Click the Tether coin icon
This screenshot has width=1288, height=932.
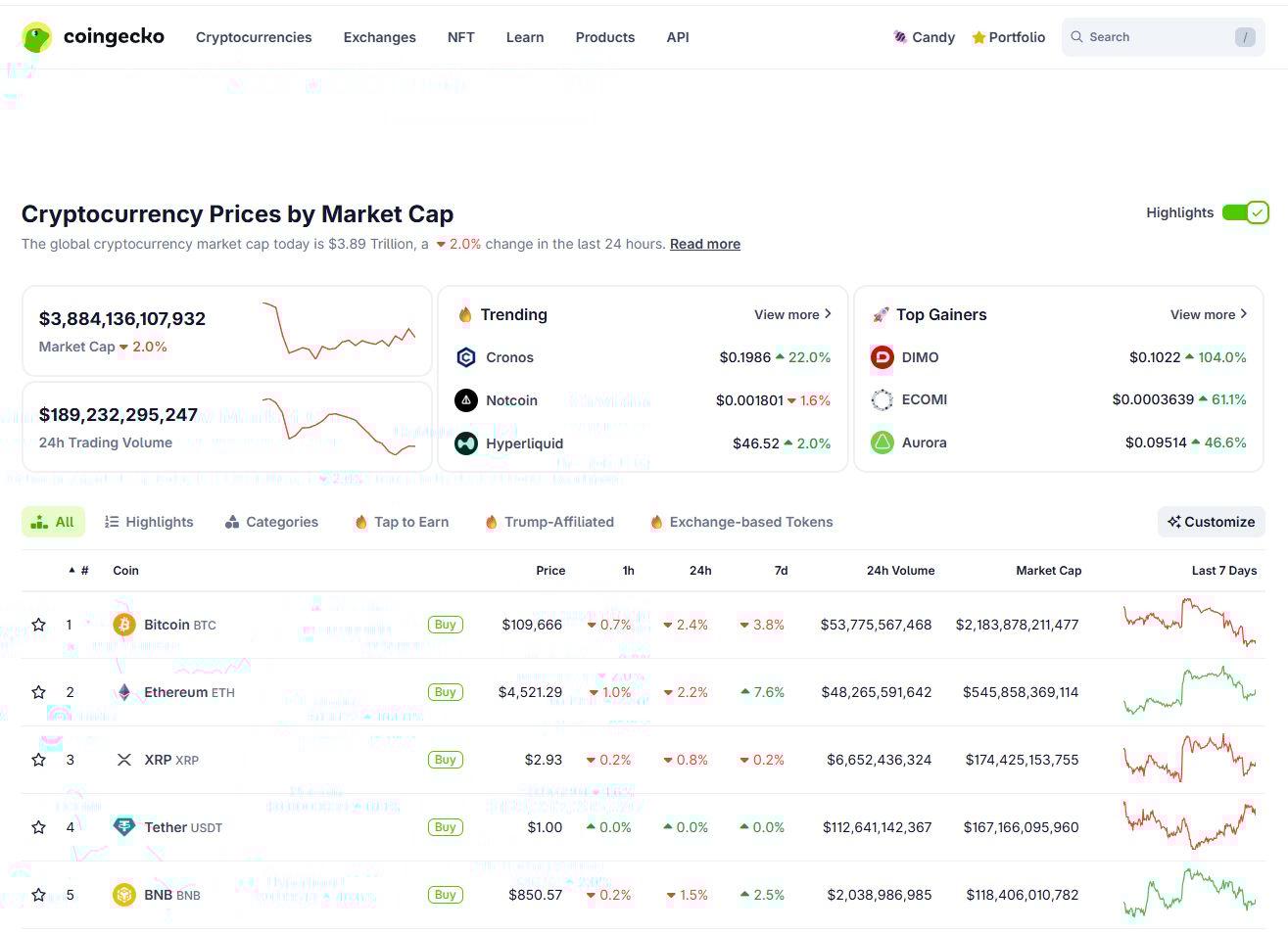click(124, 827)
